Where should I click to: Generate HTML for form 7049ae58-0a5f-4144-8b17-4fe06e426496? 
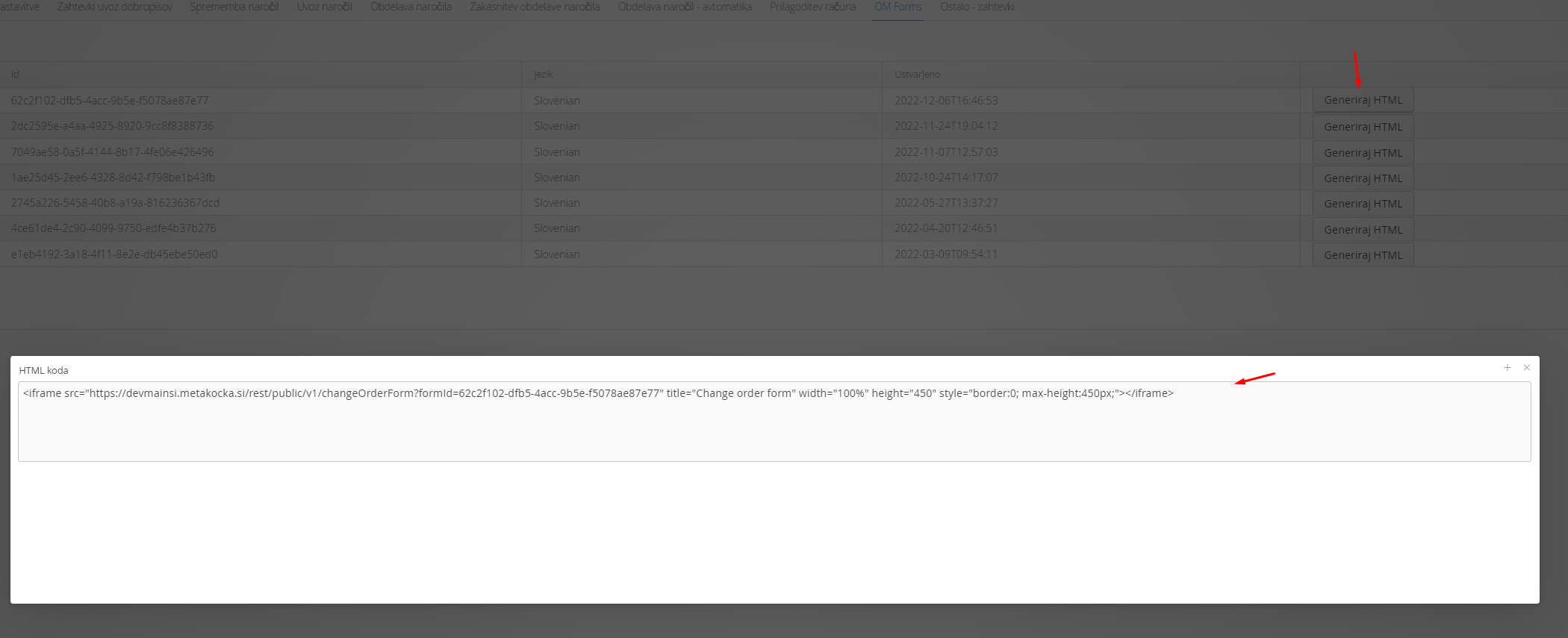[1363, 153]
